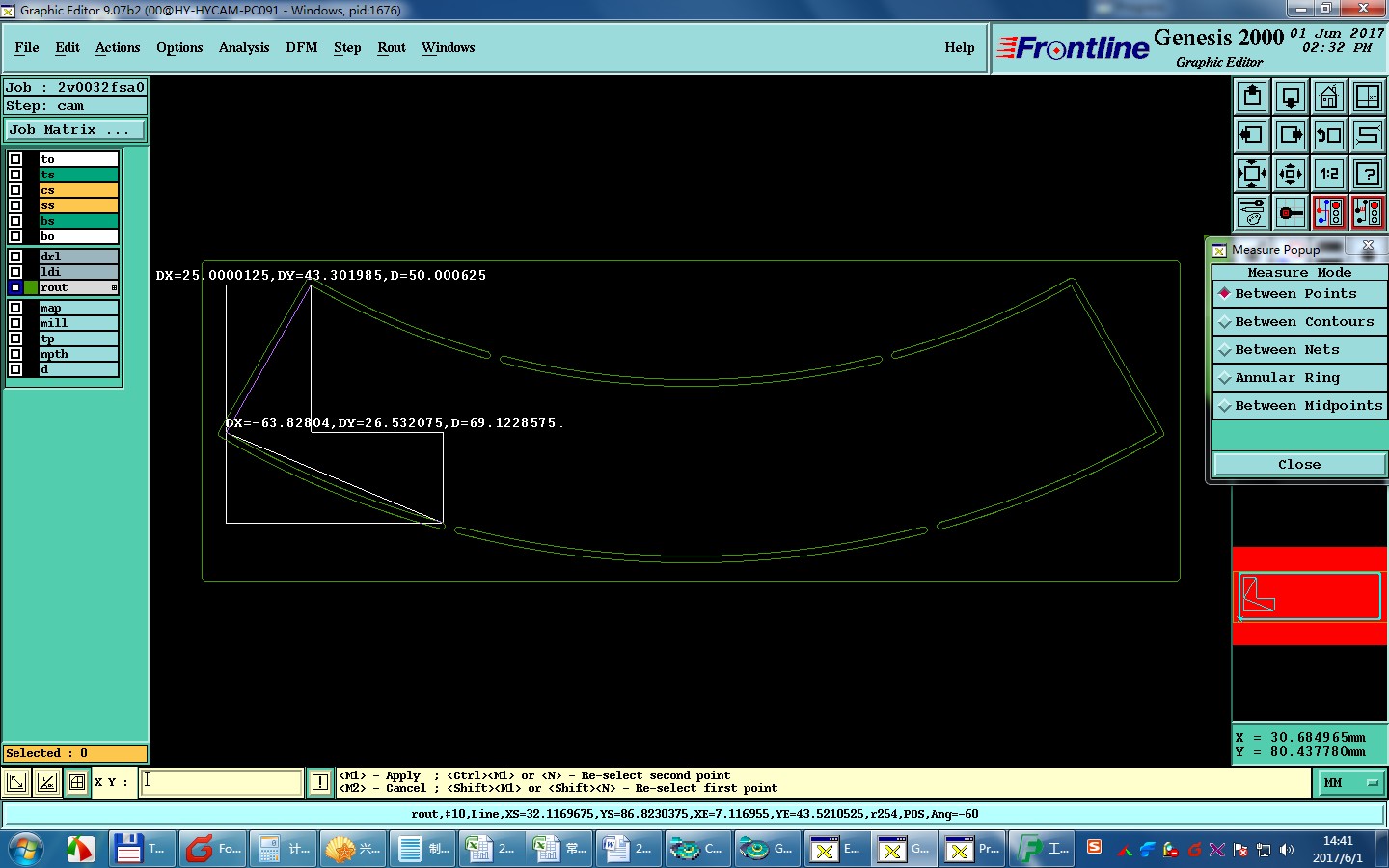Click the colored nets traffic light icon
Viewport: 1389px width, 868px height.
tap(1329, 212)
